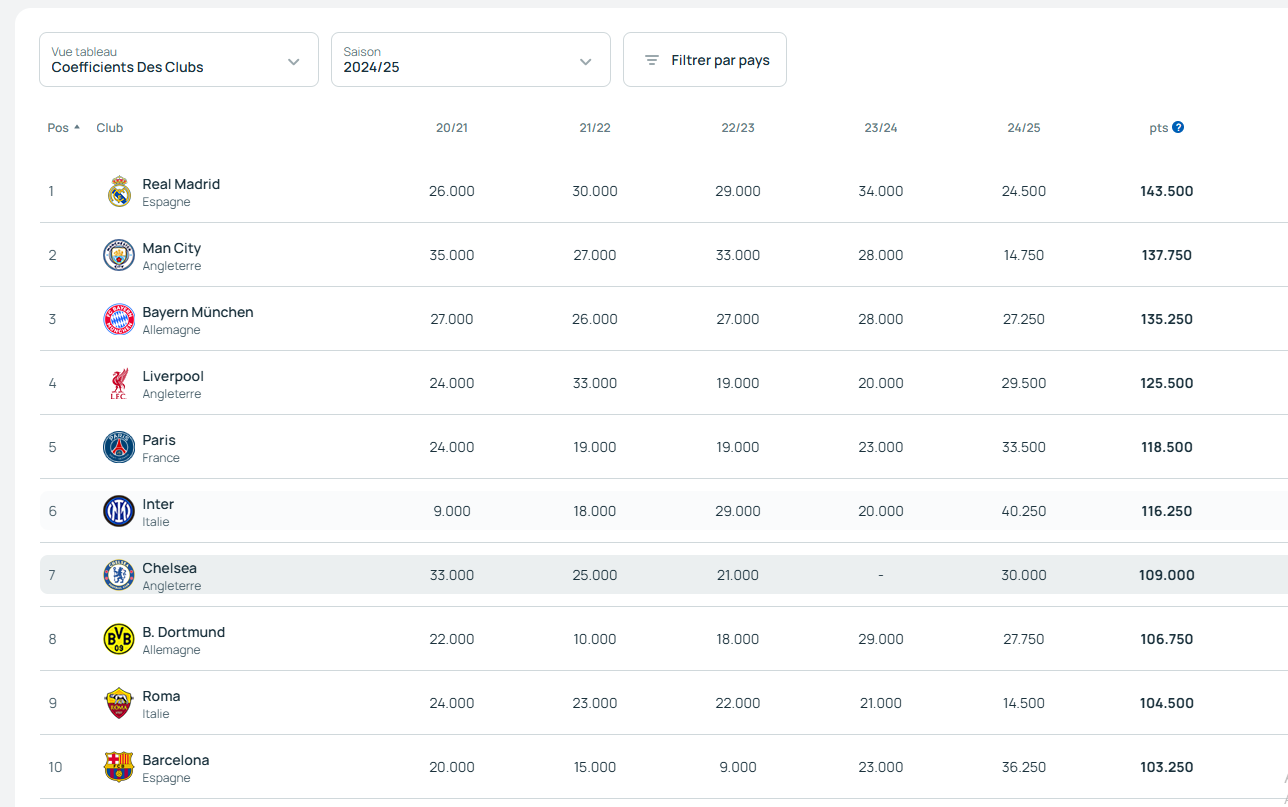Click the Liverpool club crest
The width and height of the screenshot is (1288, 807).
[119, 383]
